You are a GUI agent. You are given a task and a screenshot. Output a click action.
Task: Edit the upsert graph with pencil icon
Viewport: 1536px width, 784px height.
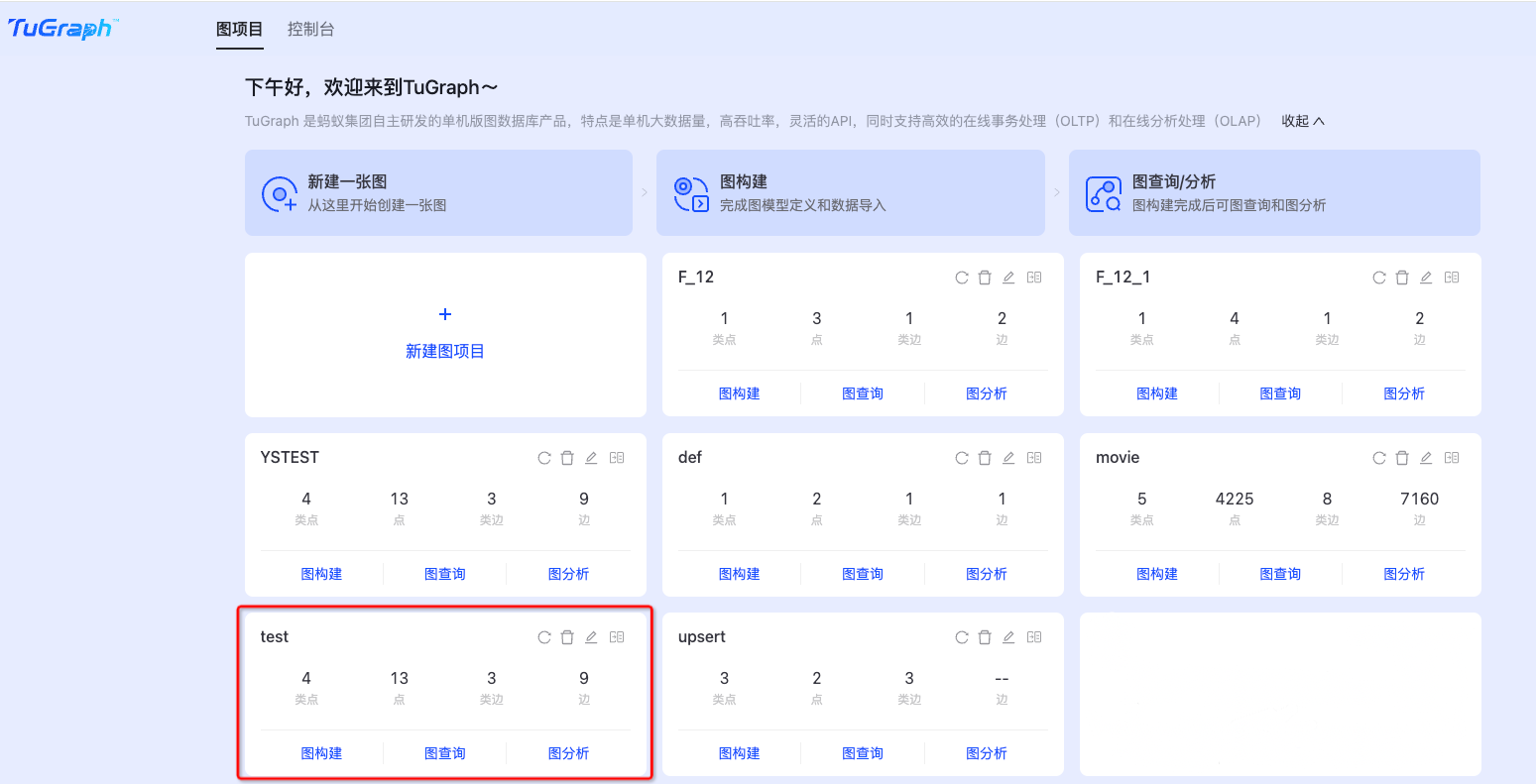(x=1008, y=637)
